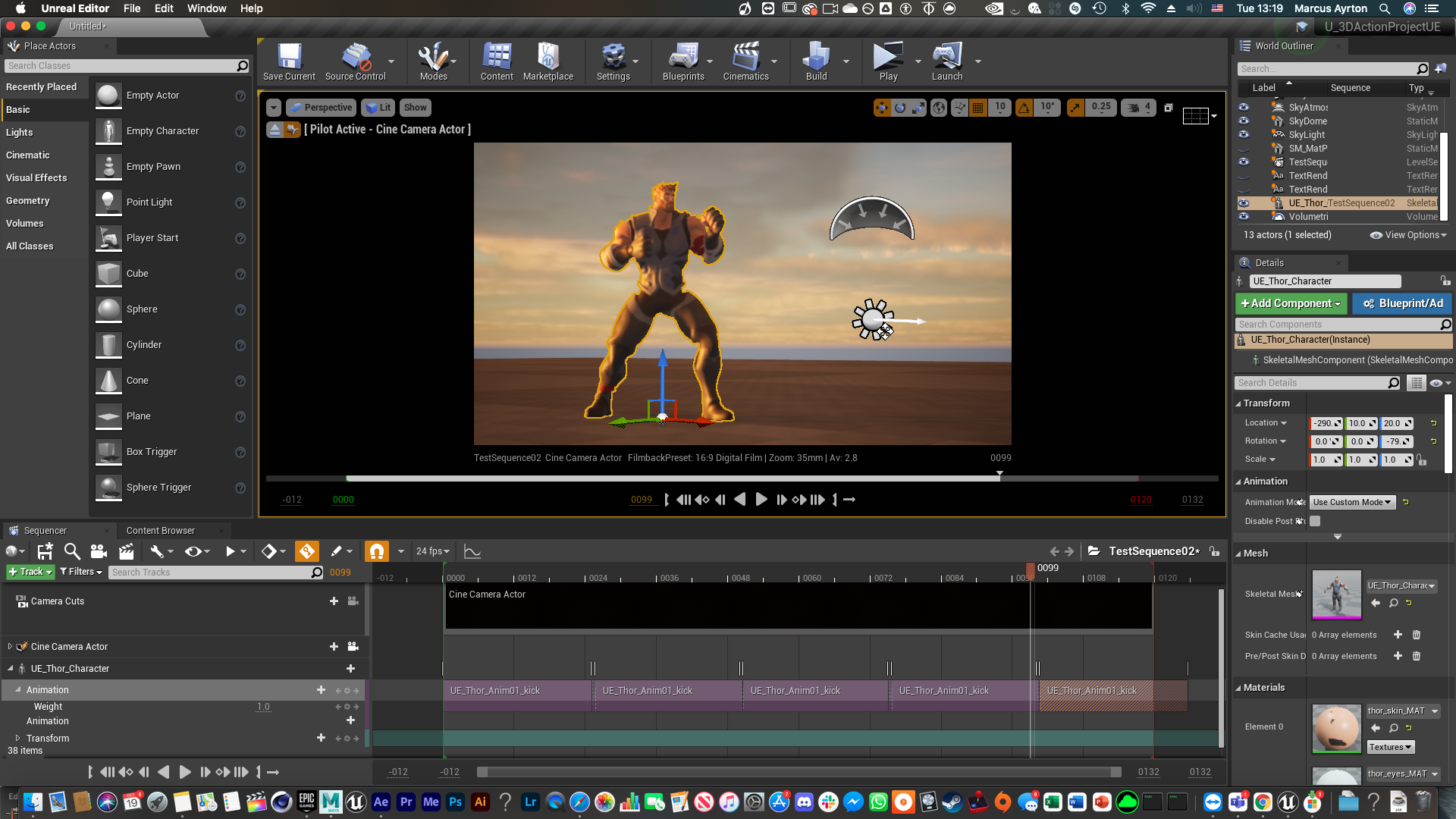Toggle visibility of SkyDome actor
The height and width of the screenshot is (819, 1456).
click(1244, 121)
